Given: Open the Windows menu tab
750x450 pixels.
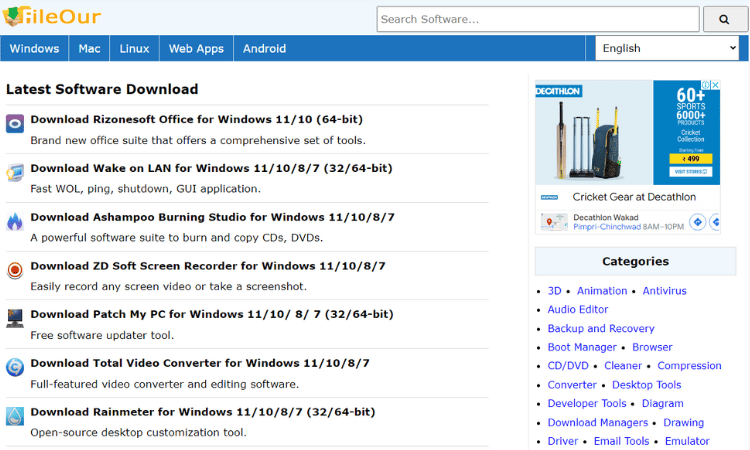Looking at the screenshot, I should [34, 48].
